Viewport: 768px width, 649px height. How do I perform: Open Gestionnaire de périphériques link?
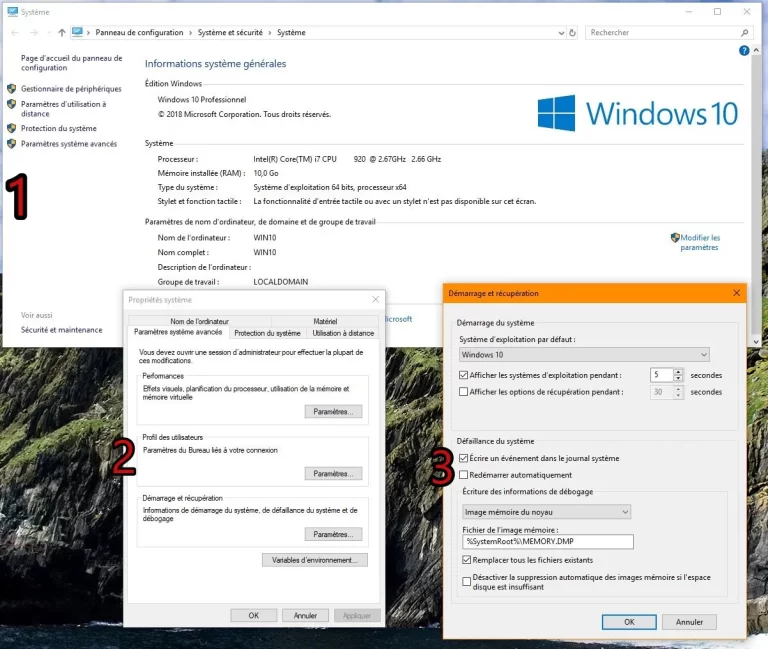[71, 89]
